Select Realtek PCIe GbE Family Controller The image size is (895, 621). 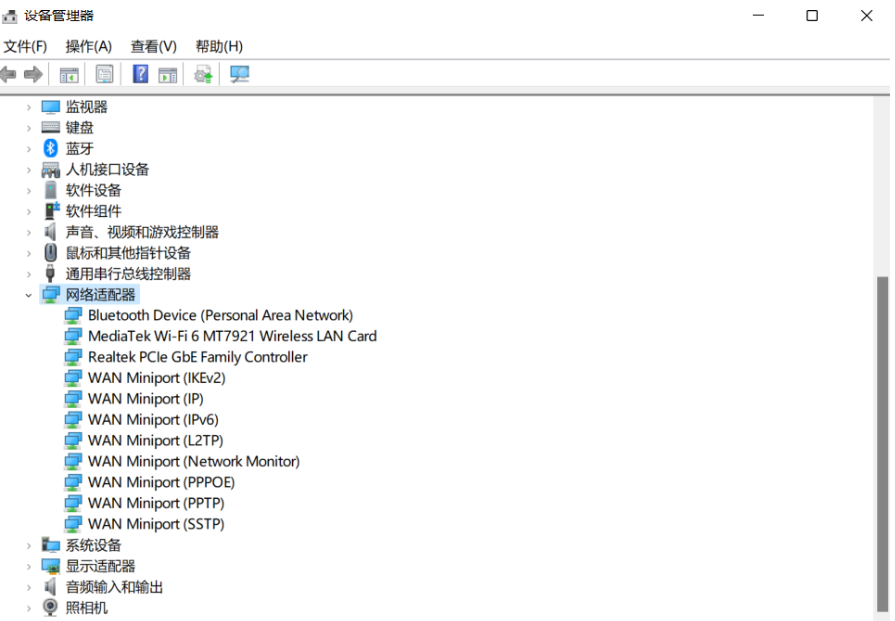(x=197, y=357)
